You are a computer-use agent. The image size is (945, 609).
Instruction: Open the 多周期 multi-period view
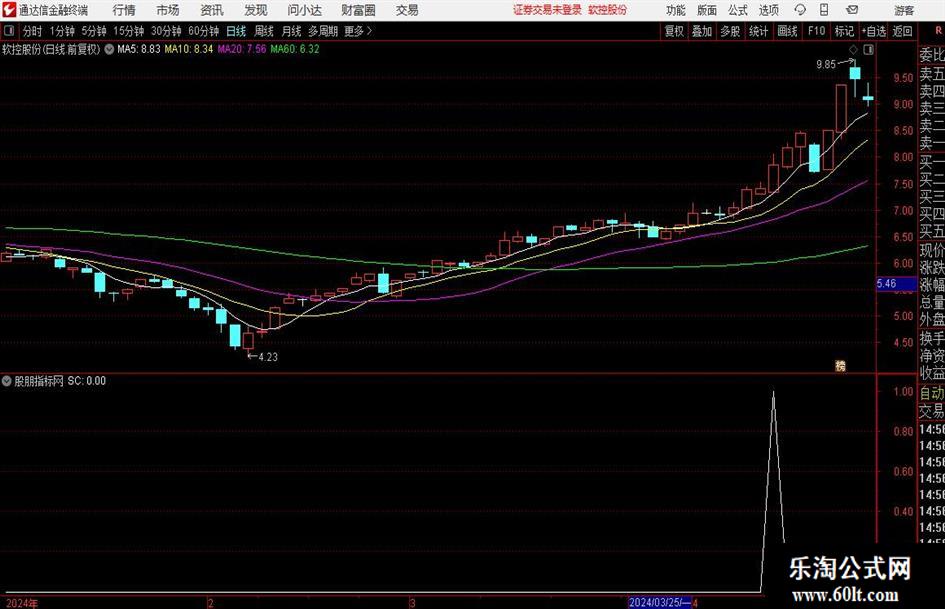323,31
